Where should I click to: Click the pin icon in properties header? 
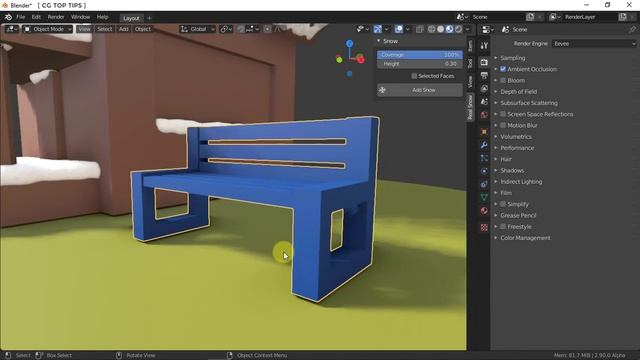pos(632,29)
